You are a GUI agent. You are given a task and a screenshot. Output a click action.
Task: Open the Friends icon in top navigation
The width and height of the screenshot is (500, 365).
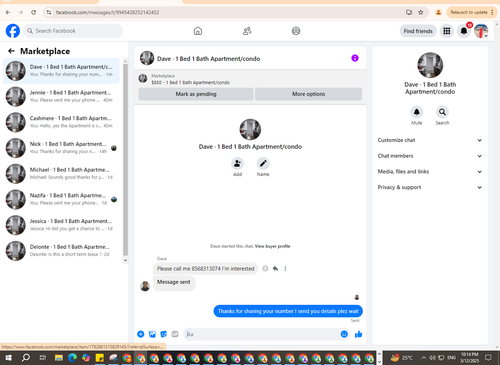(247, 31)
